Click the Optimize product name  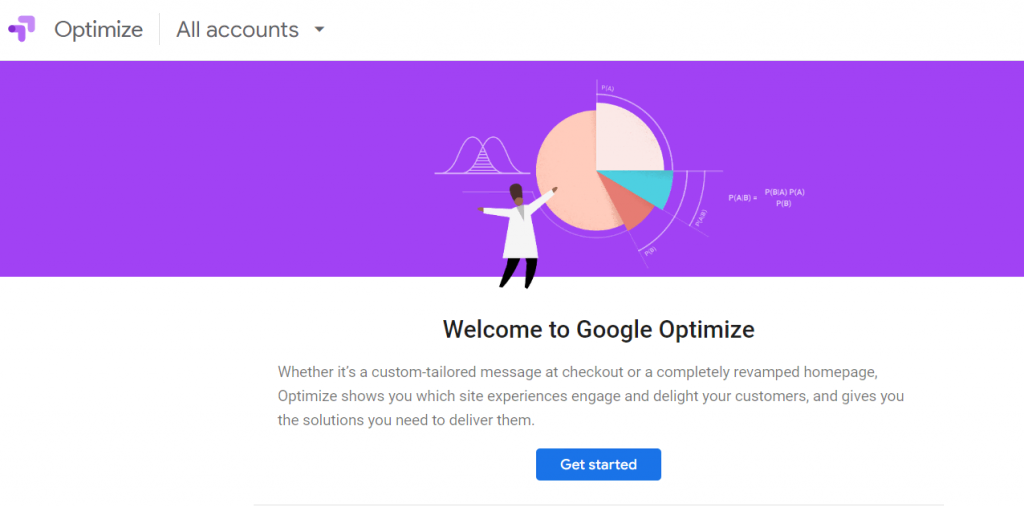click(98, 29)
